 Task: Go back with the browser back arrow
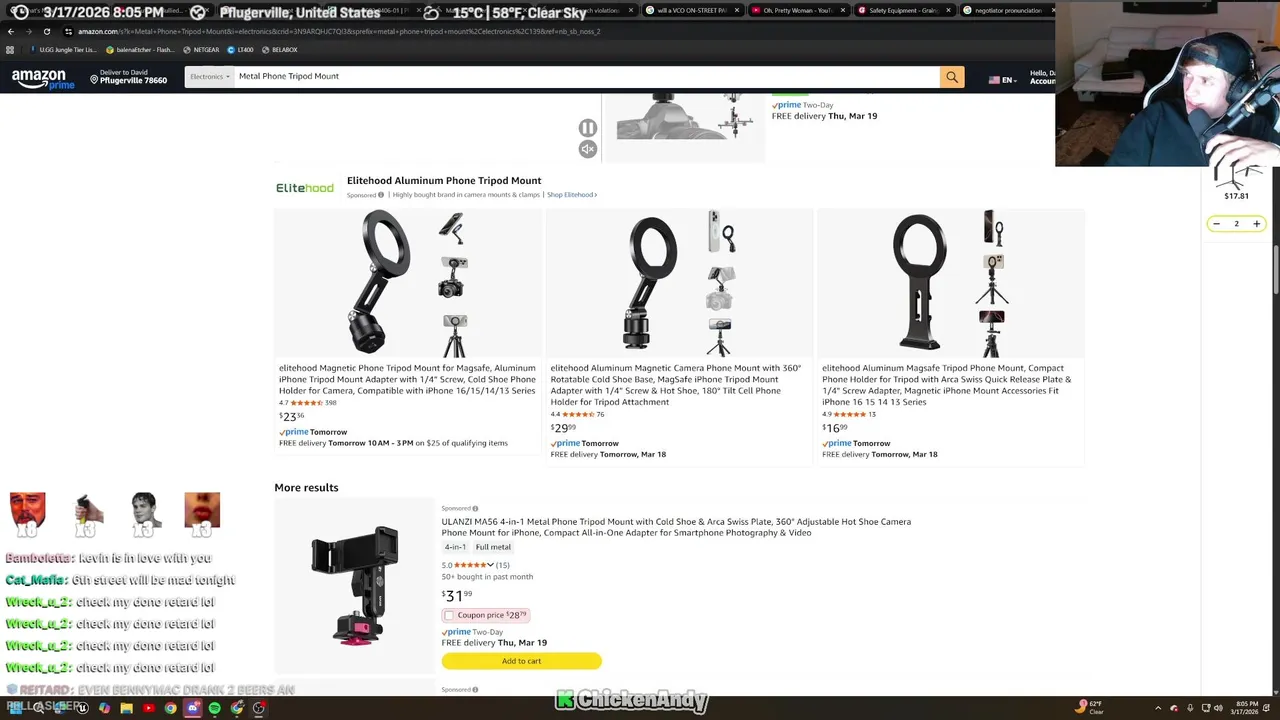pos(11,31)
